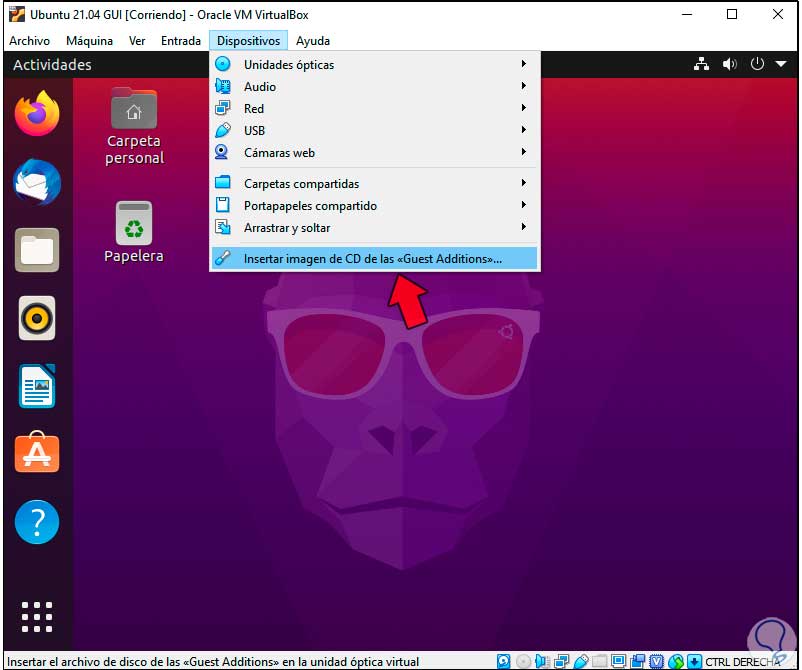Open Rhythmbox music player in dock
The image size is (802, 670).
click(x=37, y=318)
